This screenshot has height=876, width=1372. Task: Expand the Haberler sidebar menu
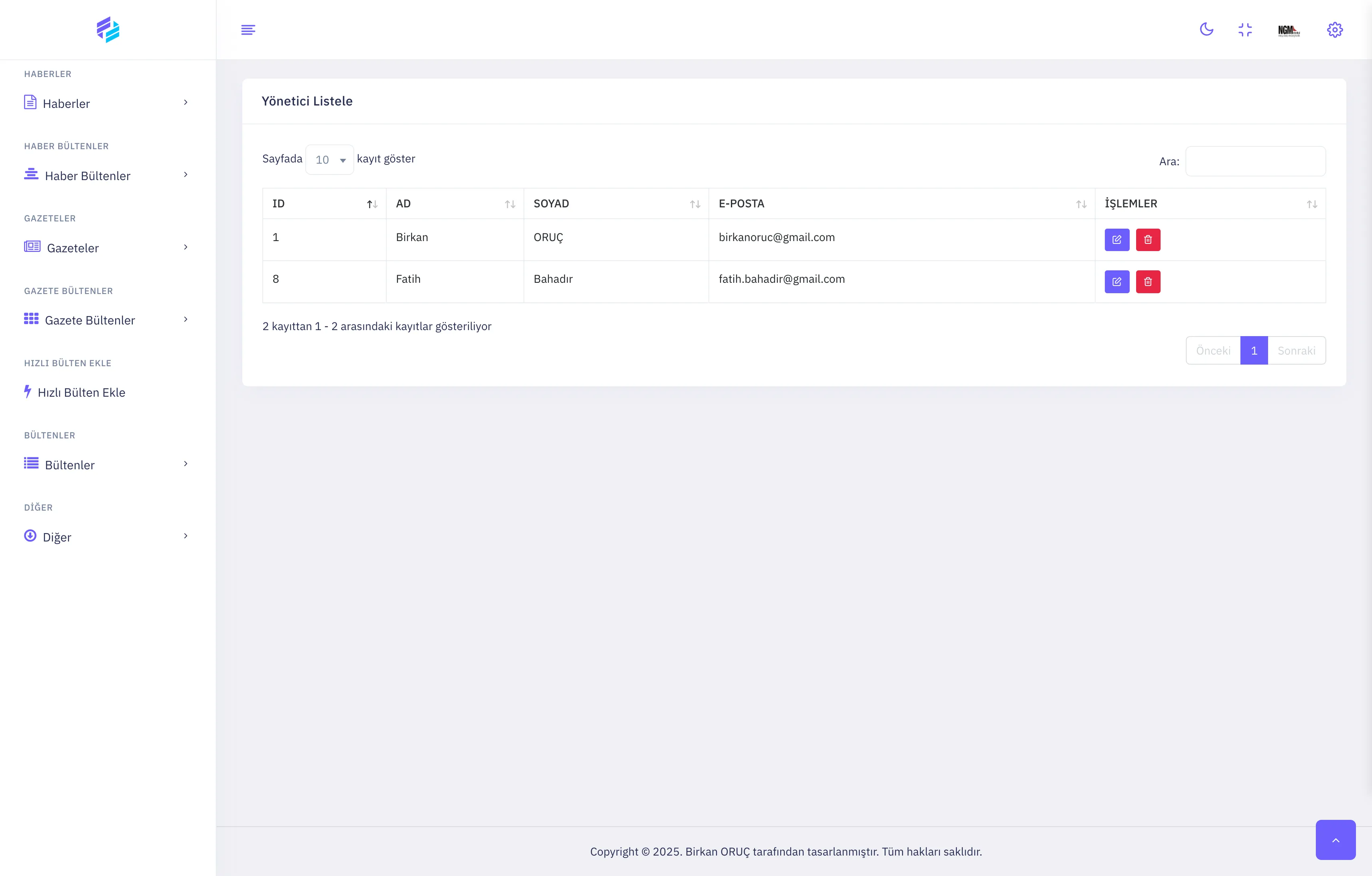(107, 103)
